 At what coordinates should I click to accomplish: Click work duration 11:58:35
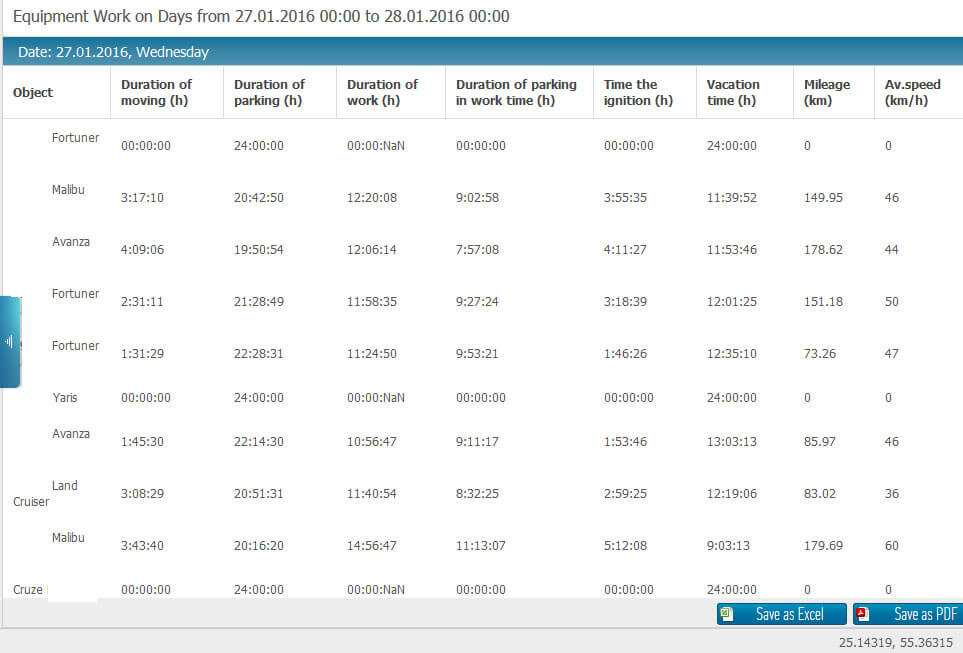coord(372,302)
